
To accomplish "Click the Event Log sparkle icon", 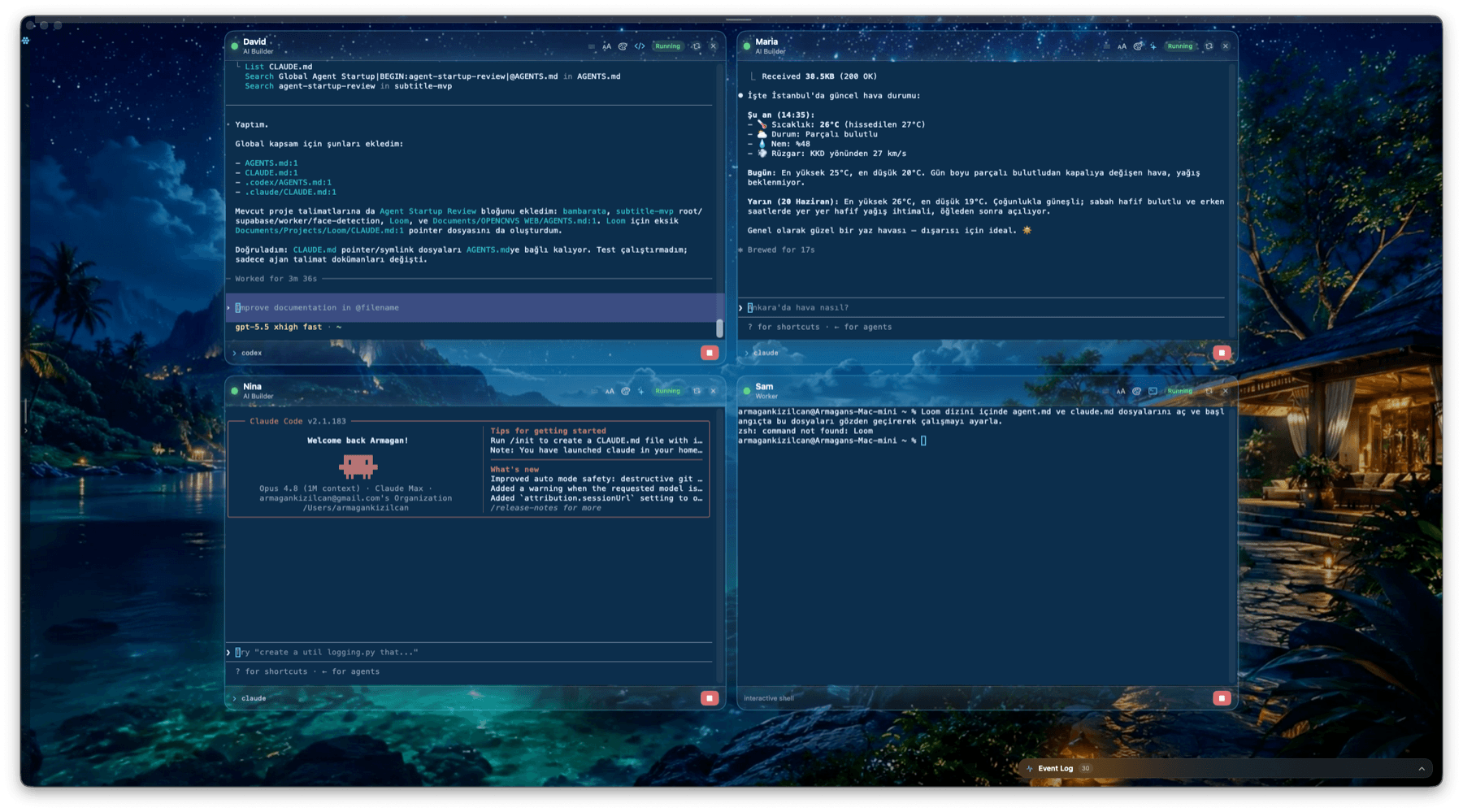I will [1030, 769].
